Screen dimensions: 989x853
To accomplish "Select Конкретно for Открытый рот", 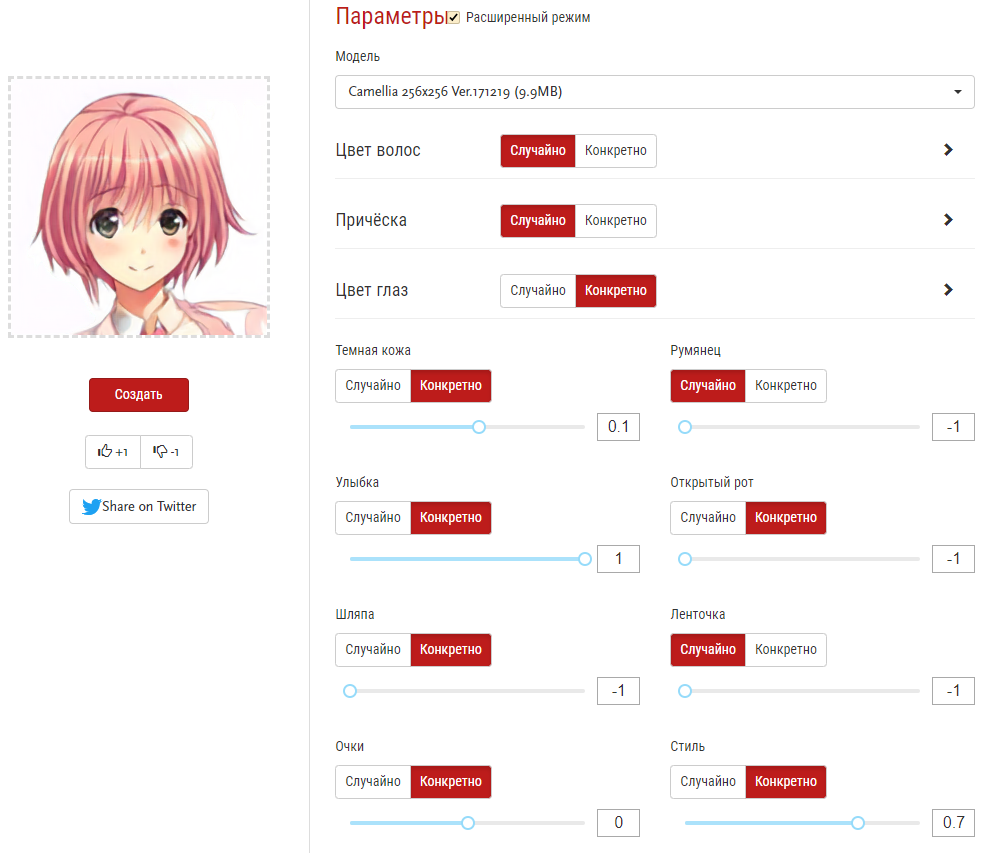I will pyautogui.click(x=786, y=518).
